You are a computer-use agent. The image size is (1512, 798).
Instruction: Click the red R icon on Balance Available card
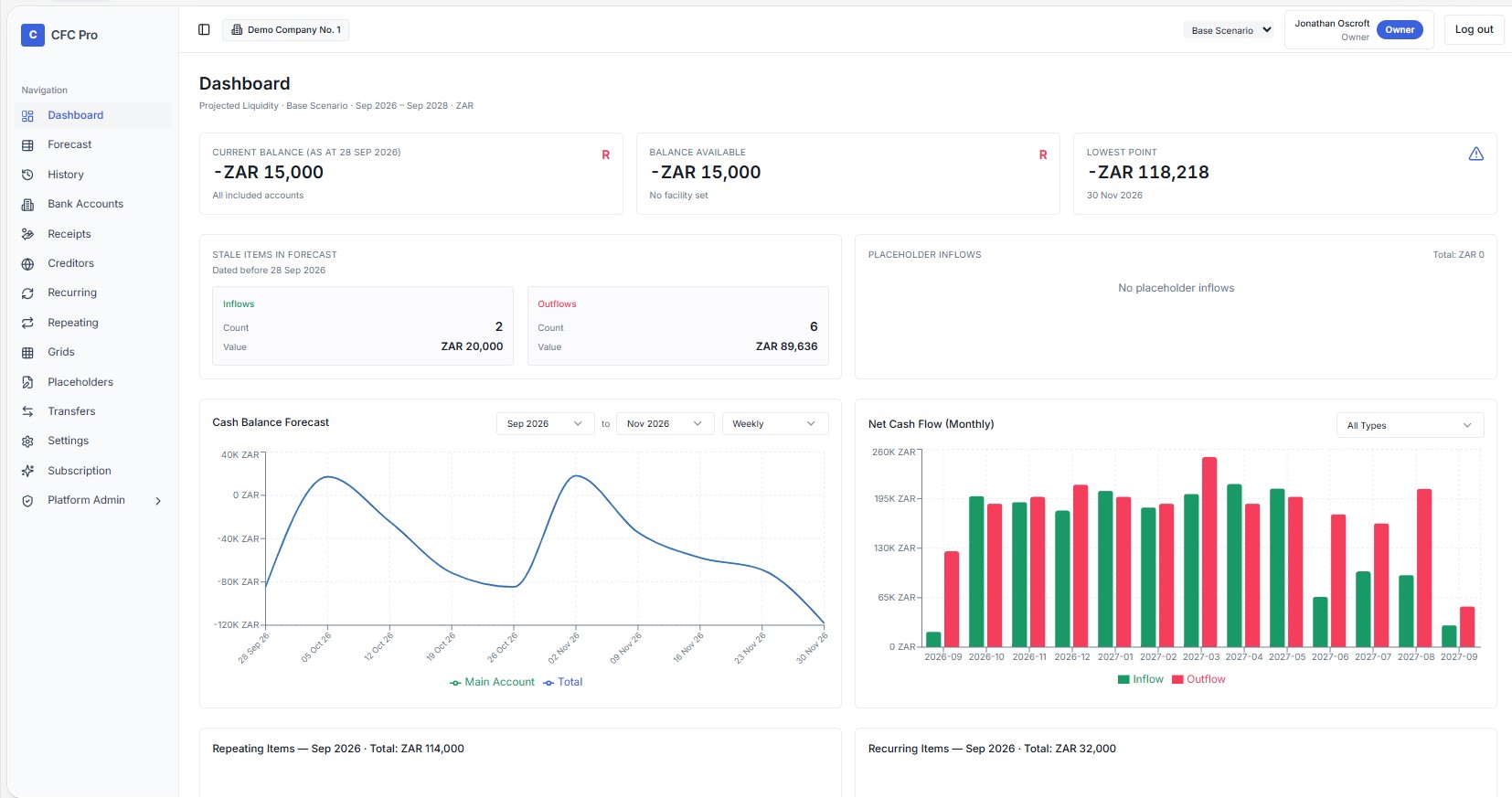coord(1042,154)
